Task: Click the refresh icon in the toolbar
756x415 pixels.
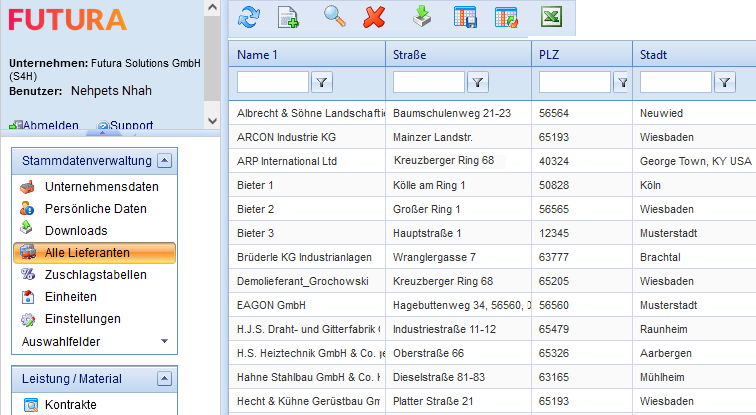Action: click(x=249, y=16)
